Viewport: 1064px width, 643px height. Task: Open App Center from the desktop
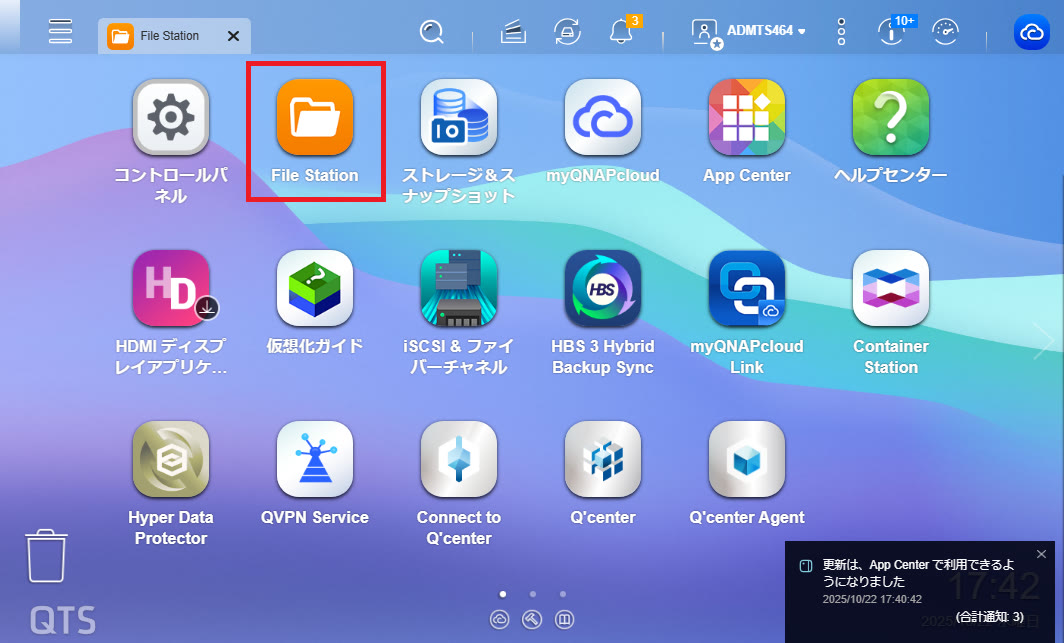point(746,118)
